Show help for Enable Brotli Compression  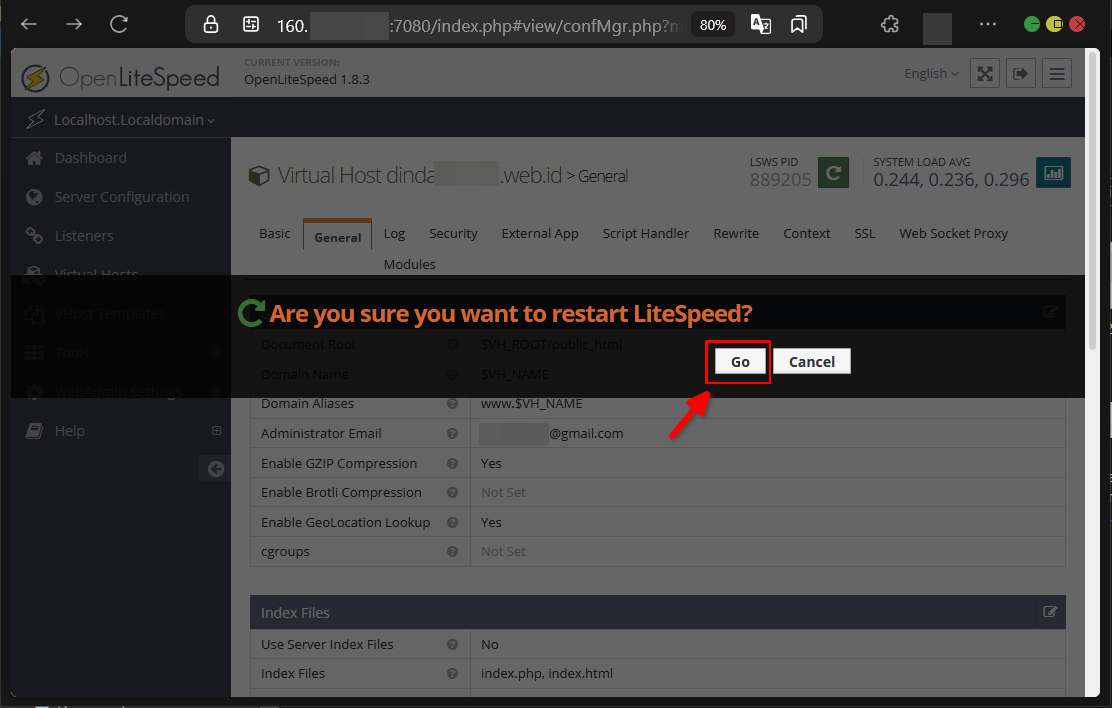[452, 492]
